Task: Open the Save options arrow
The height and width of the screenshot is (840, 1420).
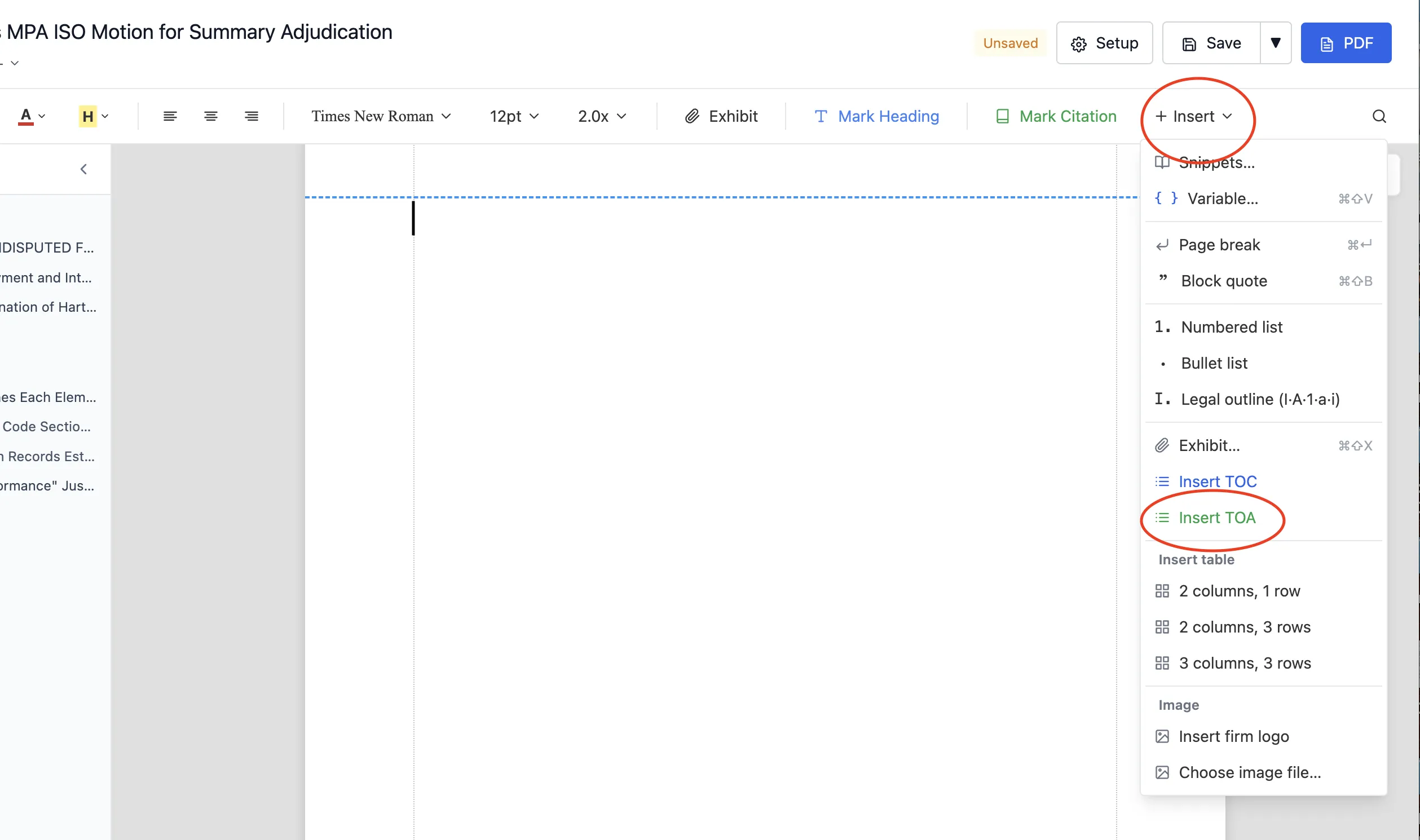Action: click(1276, 43)
